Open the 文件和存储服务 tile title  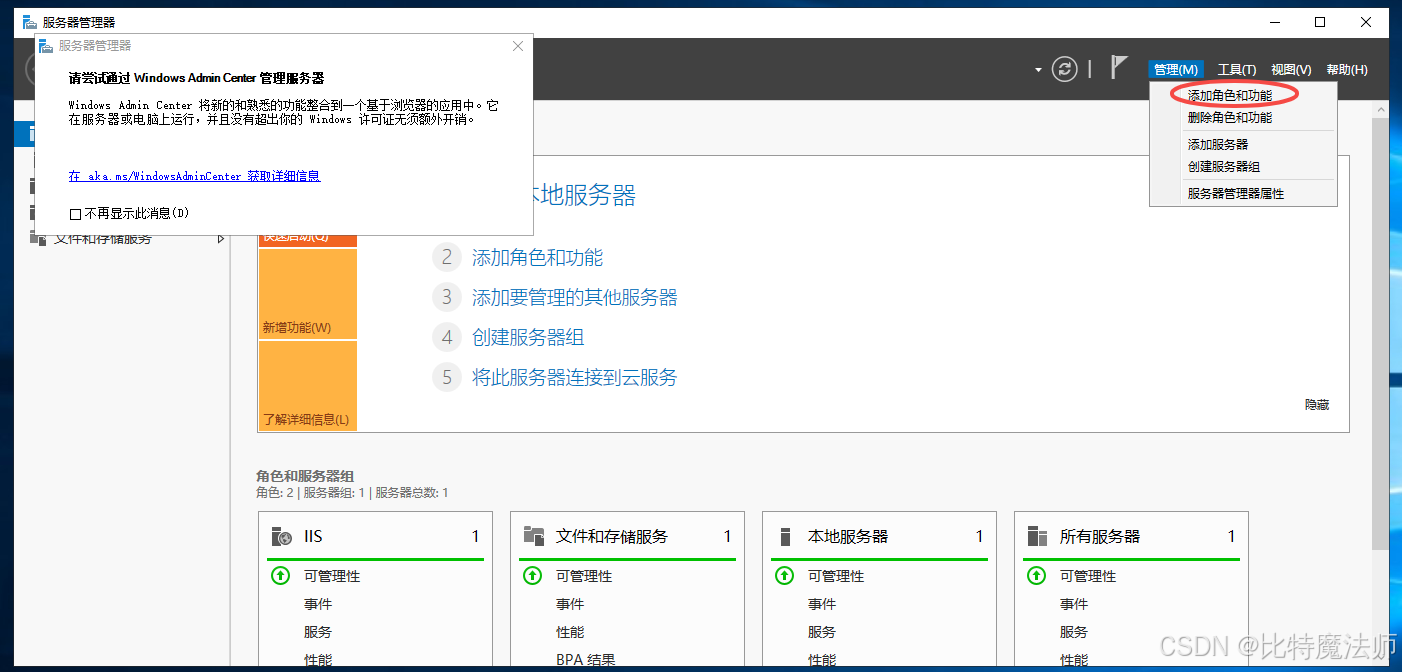point(612,537)
